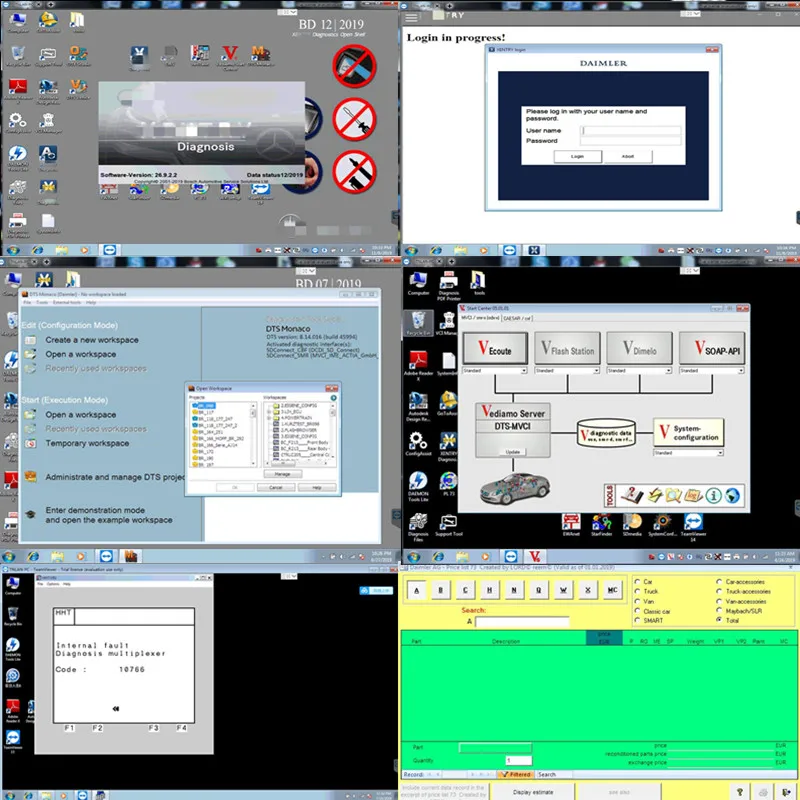Open the magnifier folder icon in Vediamo Tools

click(673, 495)
